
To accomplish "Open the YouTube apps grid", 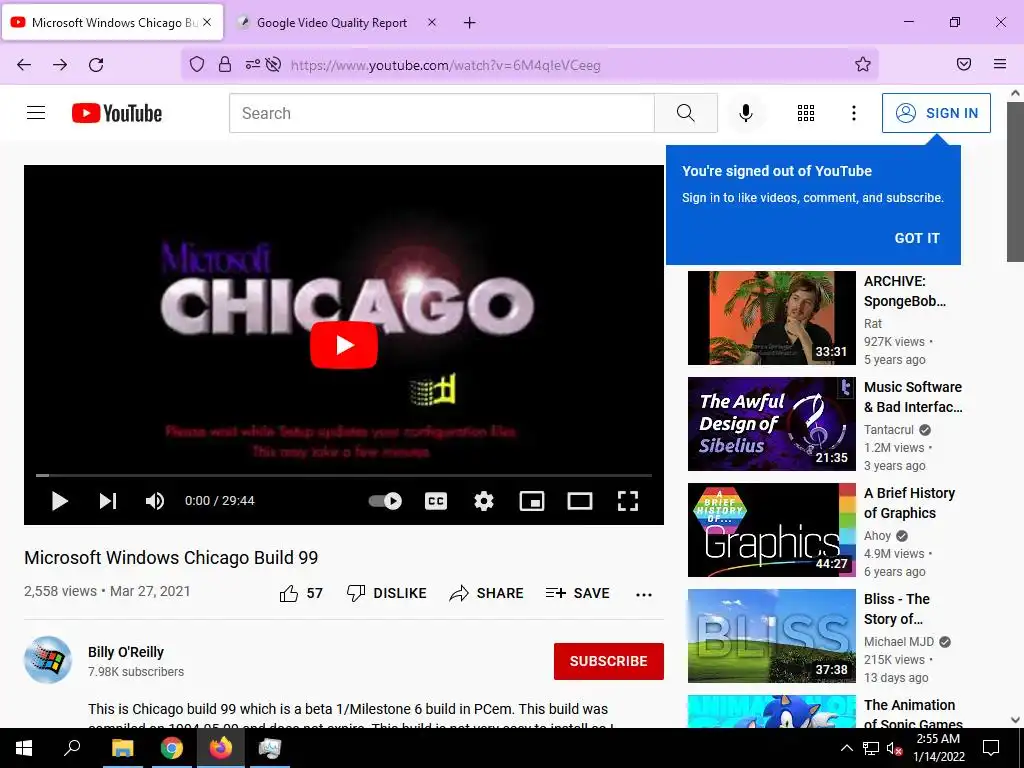I will click(x=806, y=113).
